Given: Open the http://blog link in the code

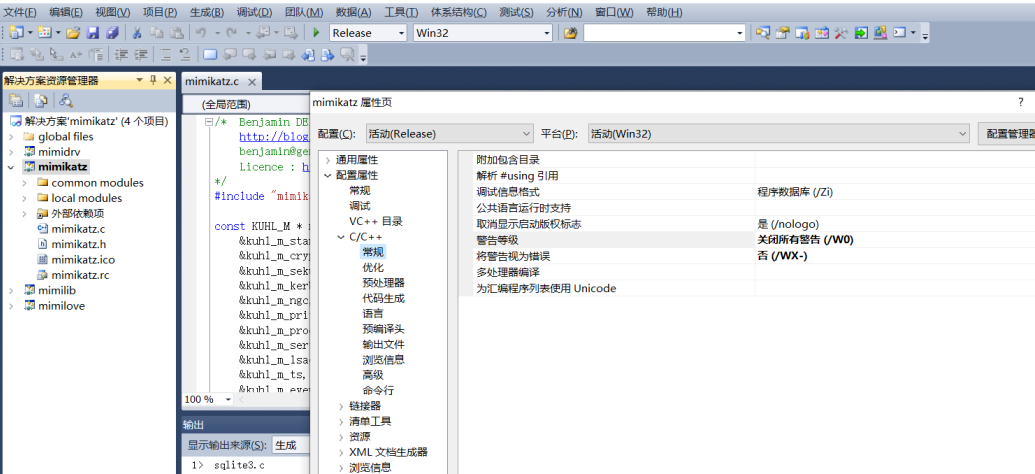Looking at the screenshot, I should [x=274, y=137].
